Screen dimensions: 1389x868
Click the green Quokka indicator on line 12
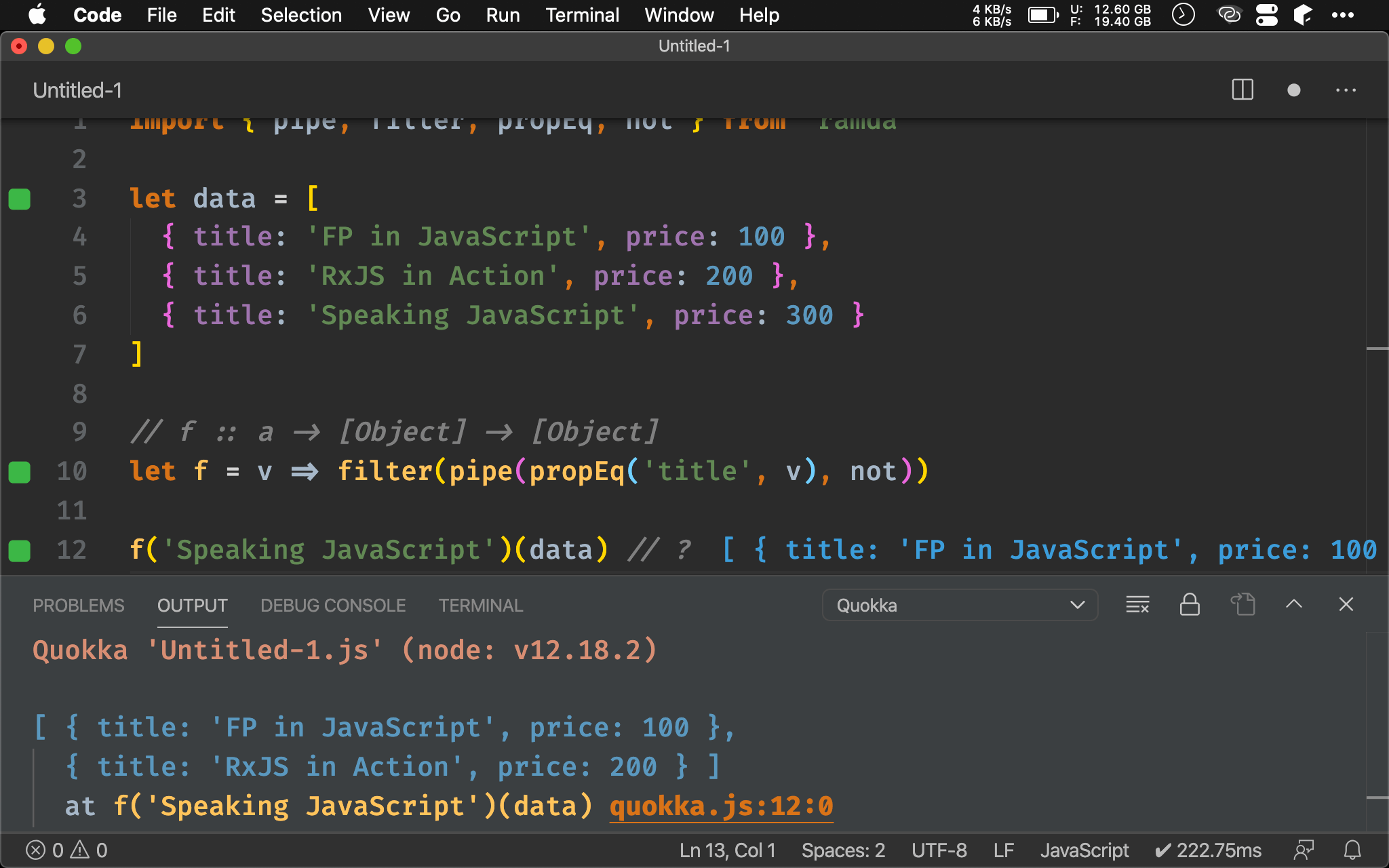[x=19, y=551]
